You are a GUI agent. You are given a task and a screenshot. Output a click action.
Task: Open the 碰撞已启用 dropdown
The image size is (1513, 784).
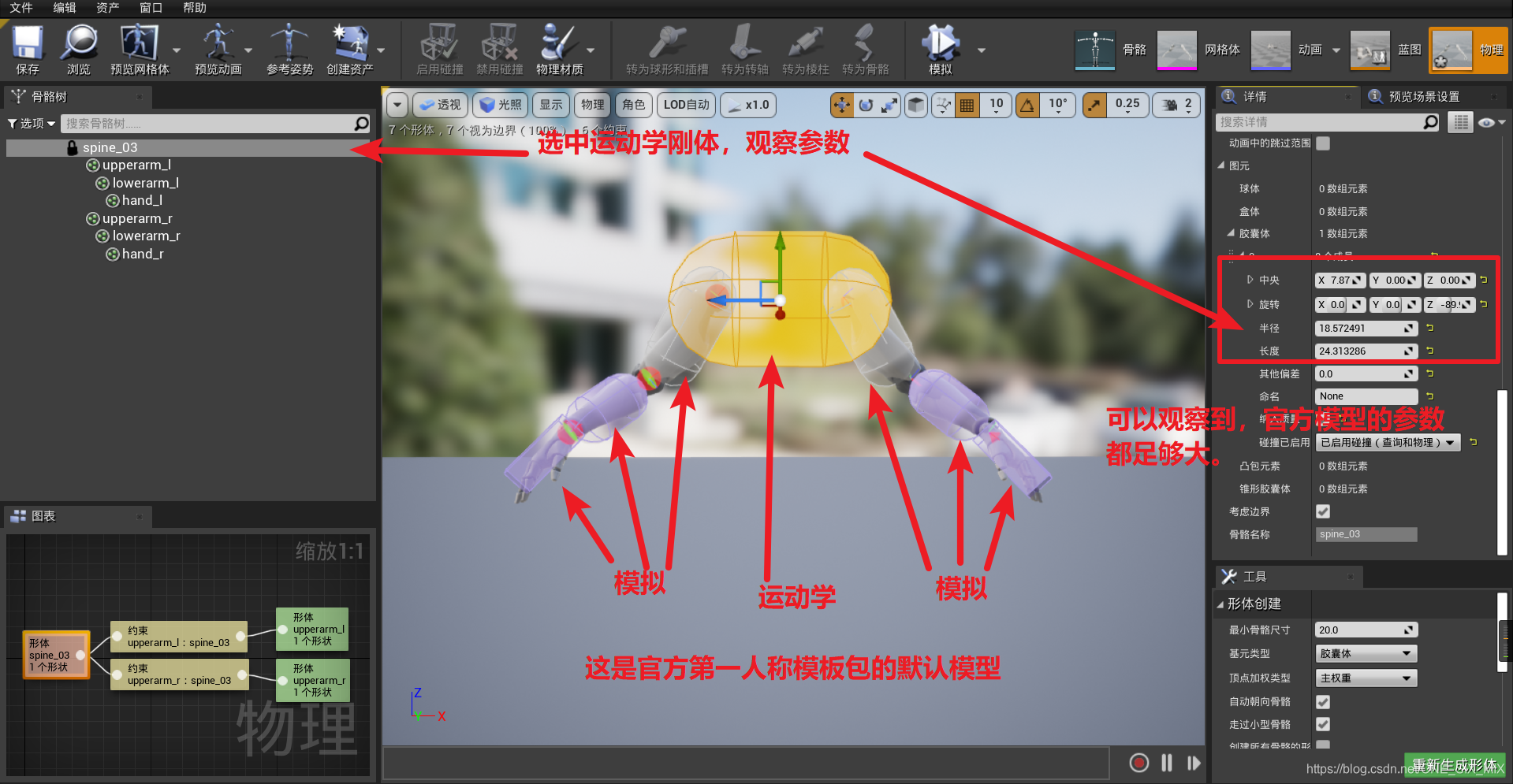point(1388,442)
